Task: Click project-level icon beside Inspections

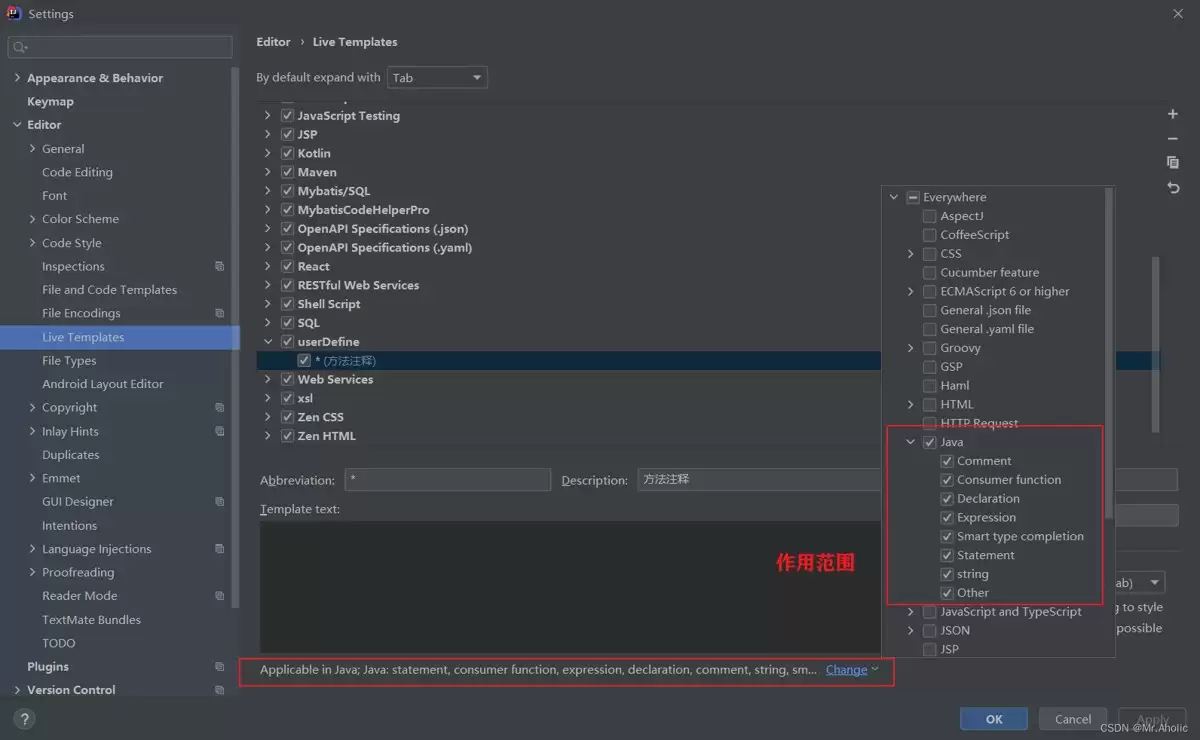Action: tap(220, 267)
